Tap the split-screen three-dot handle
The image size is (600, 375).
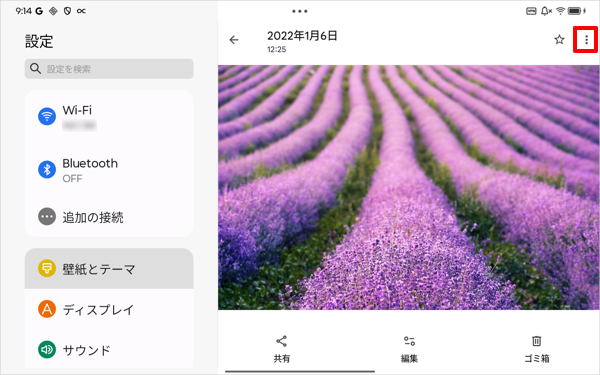pyautogui.click(x=300, y=11)
